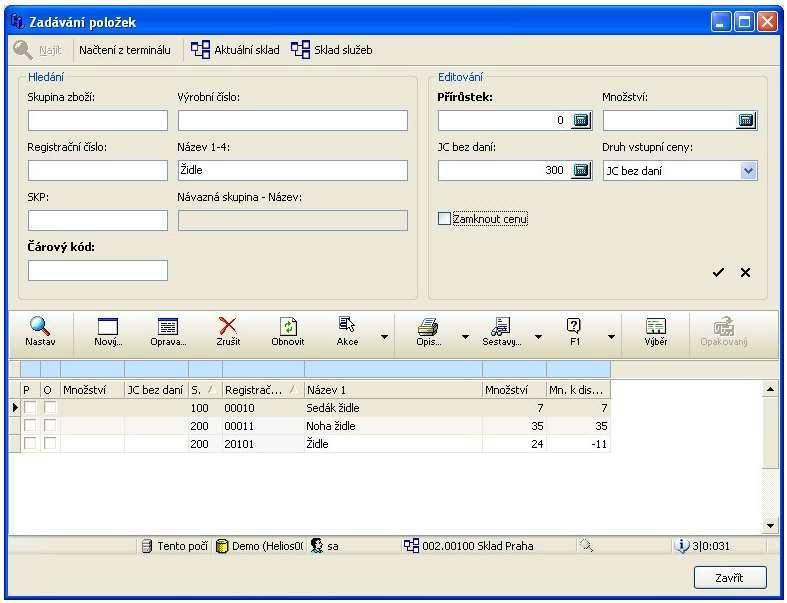
Task: Expand Sestavy dropdown arrow
Action: click(538, 337)
